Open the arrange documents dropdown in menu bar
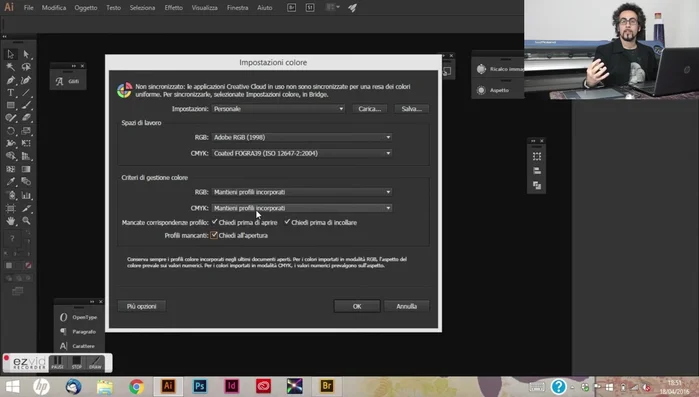This screenshot has height=397, width=699. (x=332, y=8)
